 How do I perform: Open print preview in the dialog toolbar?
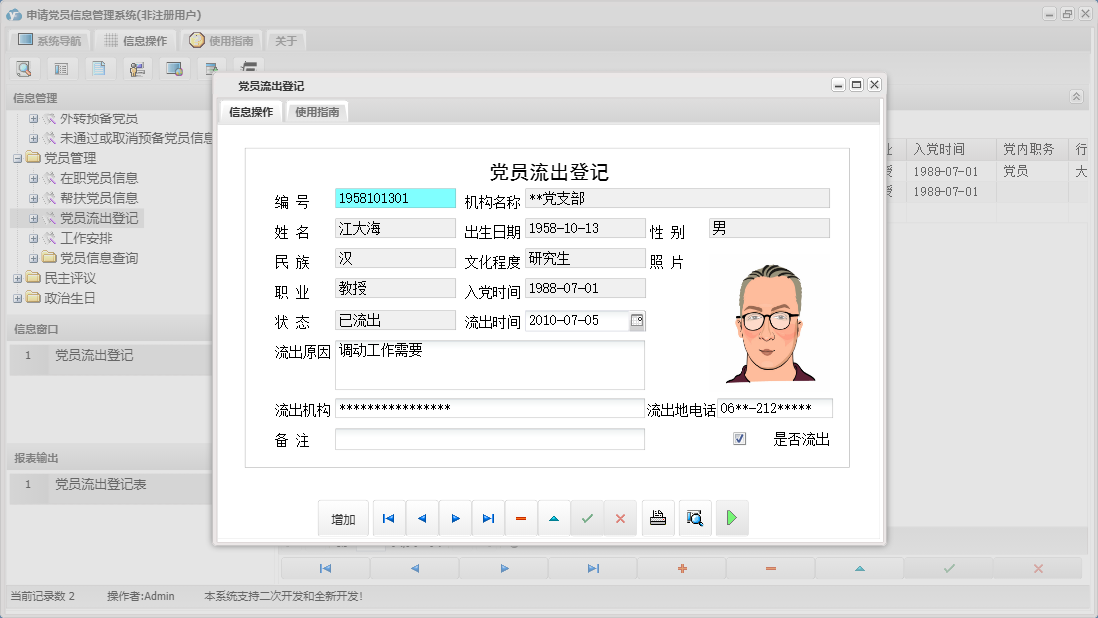[x=695, y=518]
